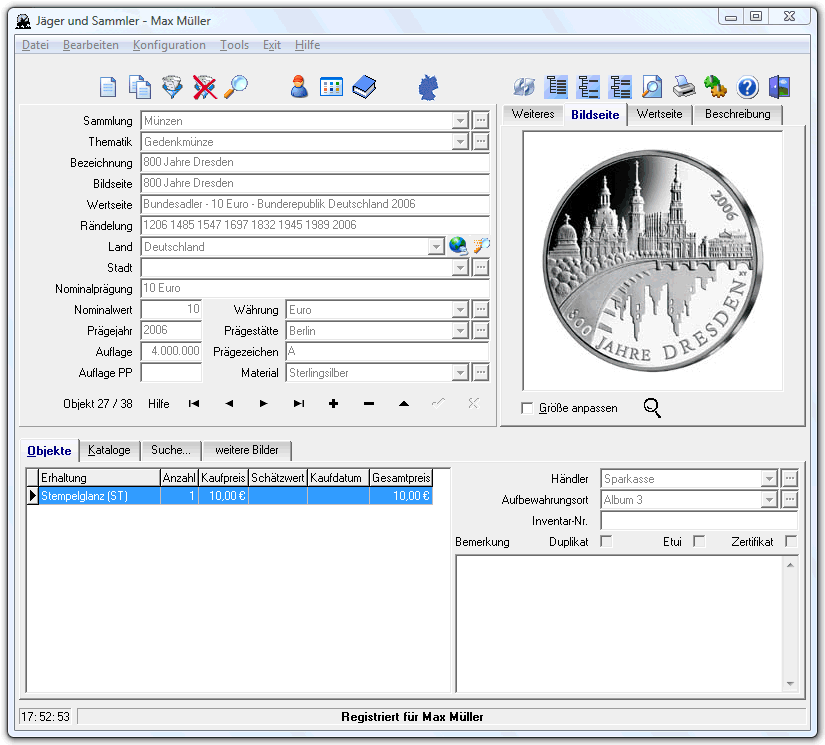
Task: Click the new document toolbar icon
Action: pos(108,87)
